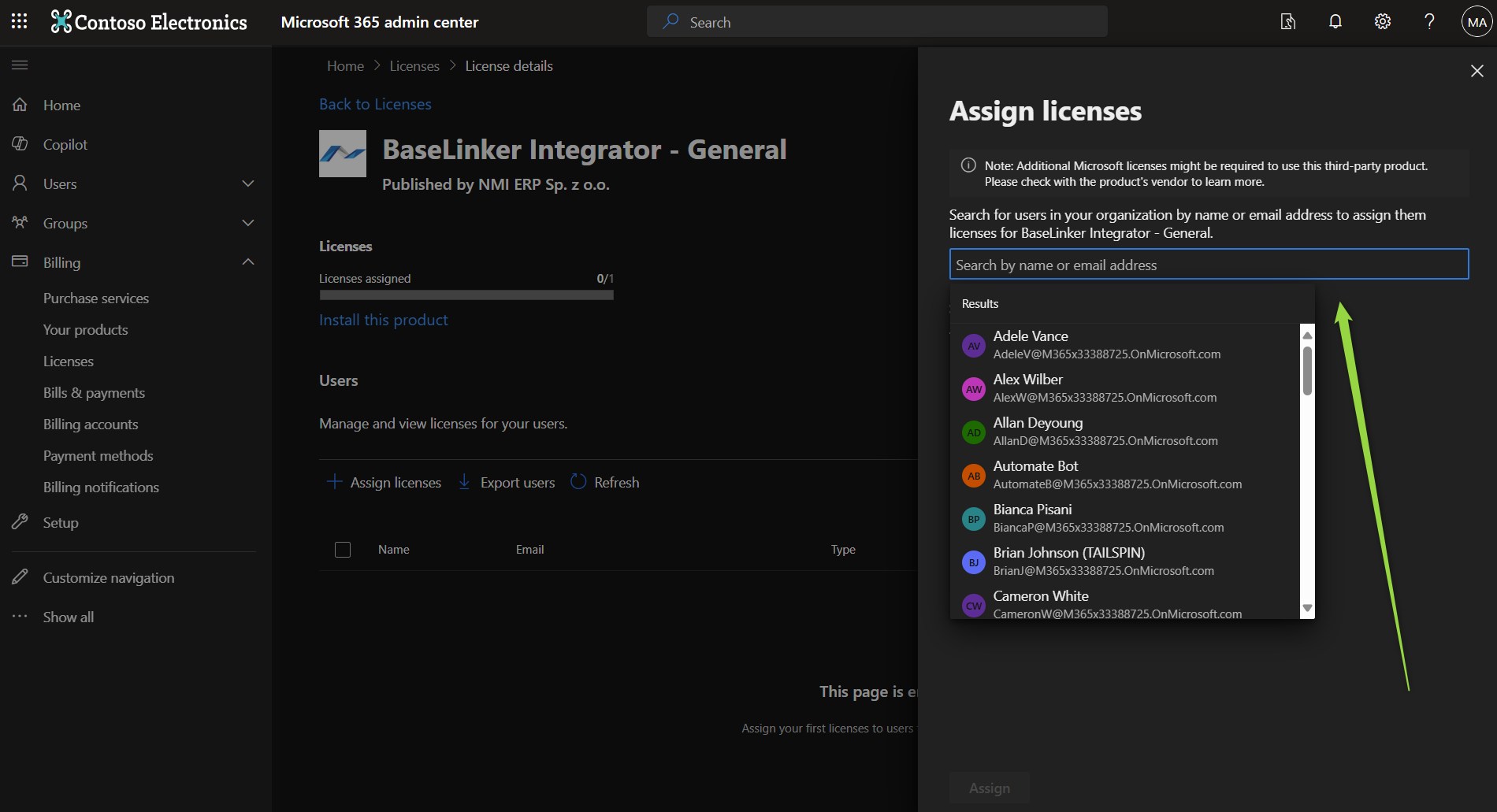The width and height of the screenshot is (1497, 812).
Task: Open the notifications bell
Action: 1335,21
